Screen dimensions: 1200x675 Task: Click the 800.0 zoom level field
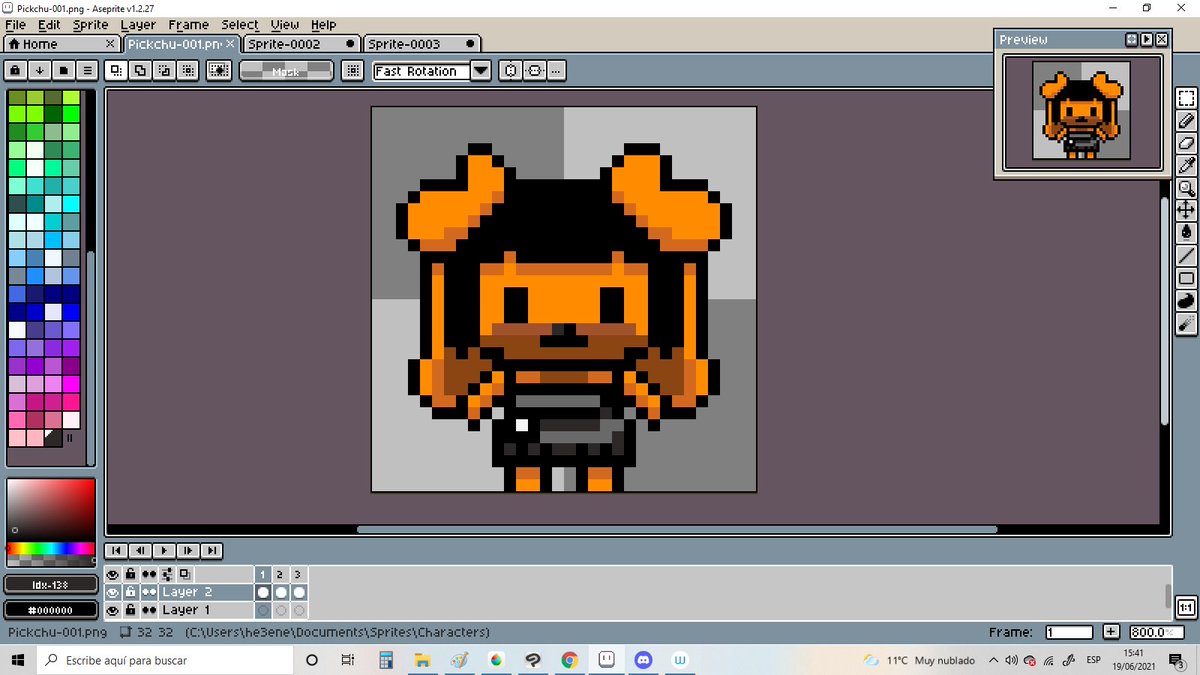click(x=1156, y=633)
